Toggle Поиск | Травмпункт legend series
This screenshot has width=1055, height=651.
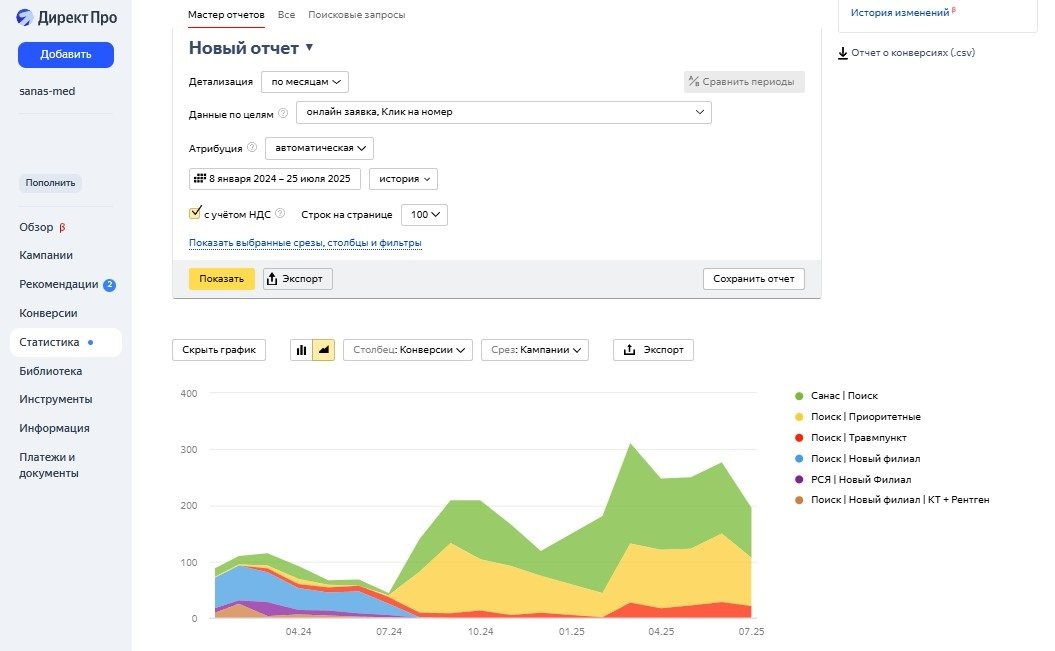[x=799, y=437]
